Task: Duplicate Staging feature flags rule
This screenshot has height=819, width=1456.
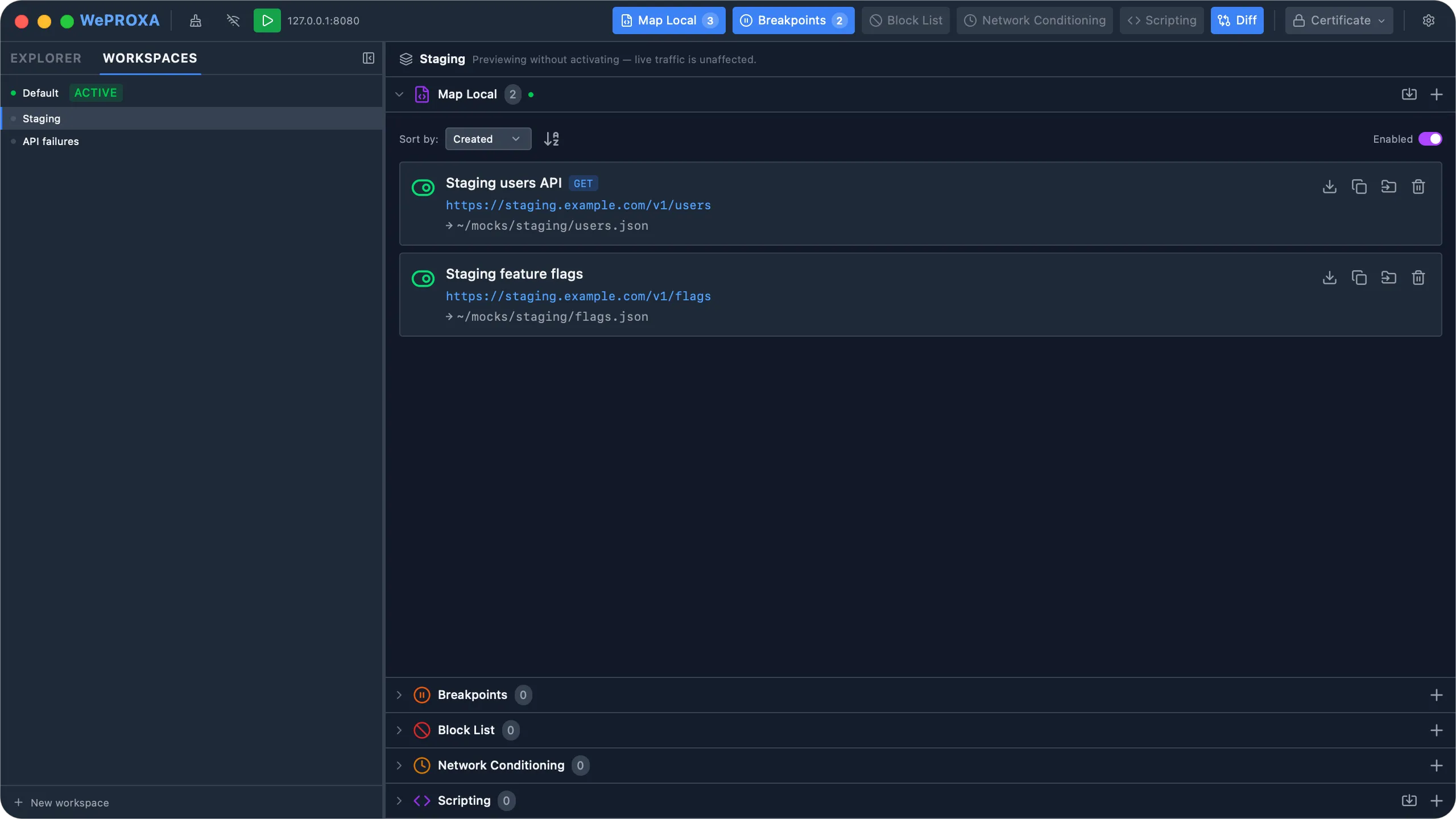Action: pyautogui.click(x=1359, y=278)
